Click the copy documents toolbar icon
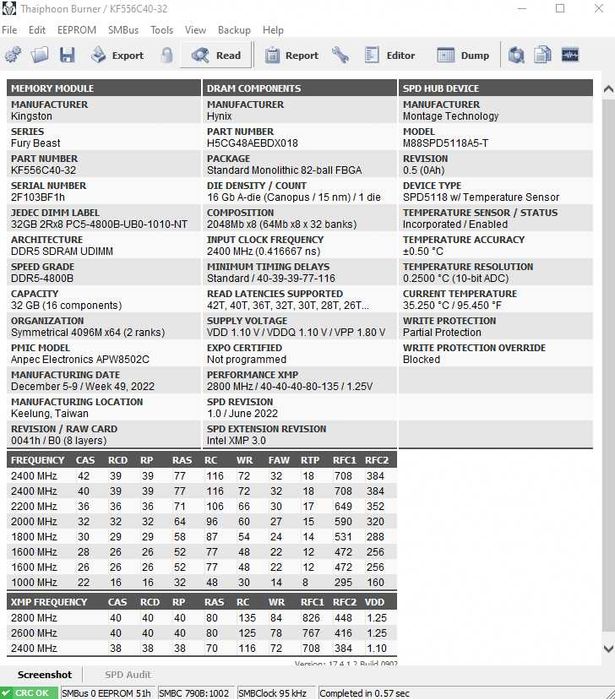615x699 pixels. tap(543, 55)
